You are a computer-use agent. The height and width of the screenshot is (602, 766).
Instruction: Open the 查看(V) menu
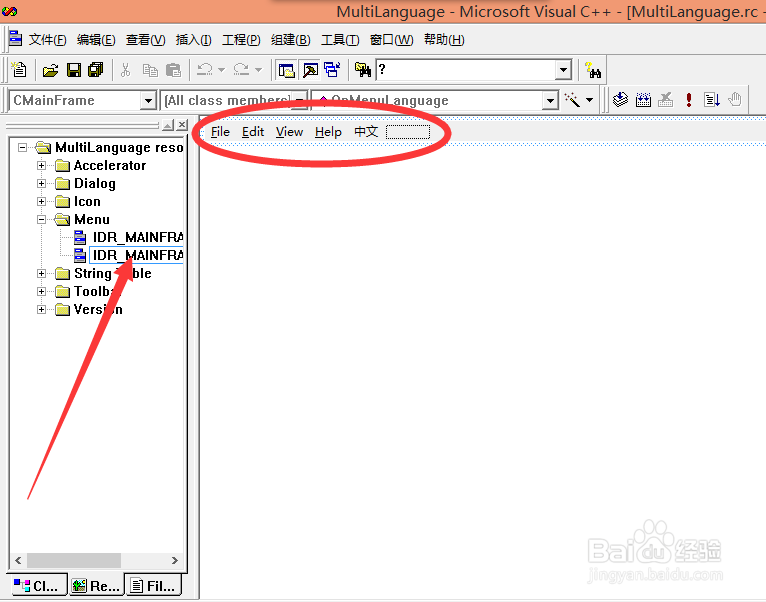146,40
